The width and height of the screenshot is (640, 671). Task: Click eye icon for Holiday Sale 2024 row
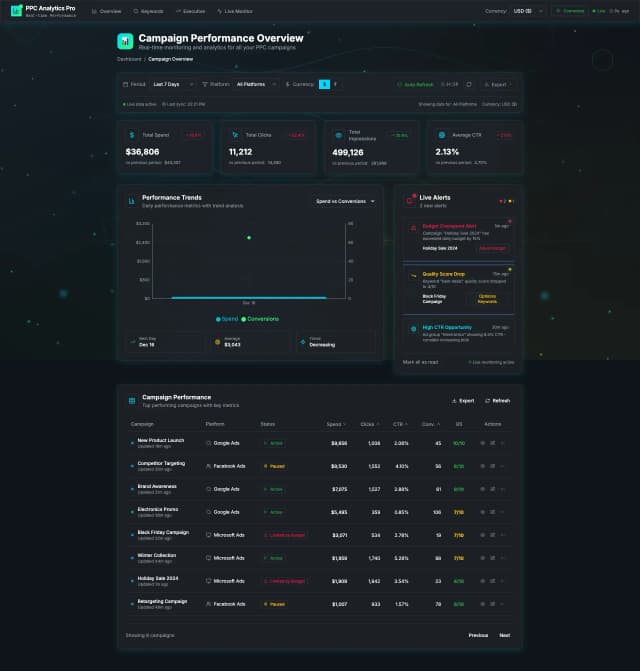click(483, 581)
